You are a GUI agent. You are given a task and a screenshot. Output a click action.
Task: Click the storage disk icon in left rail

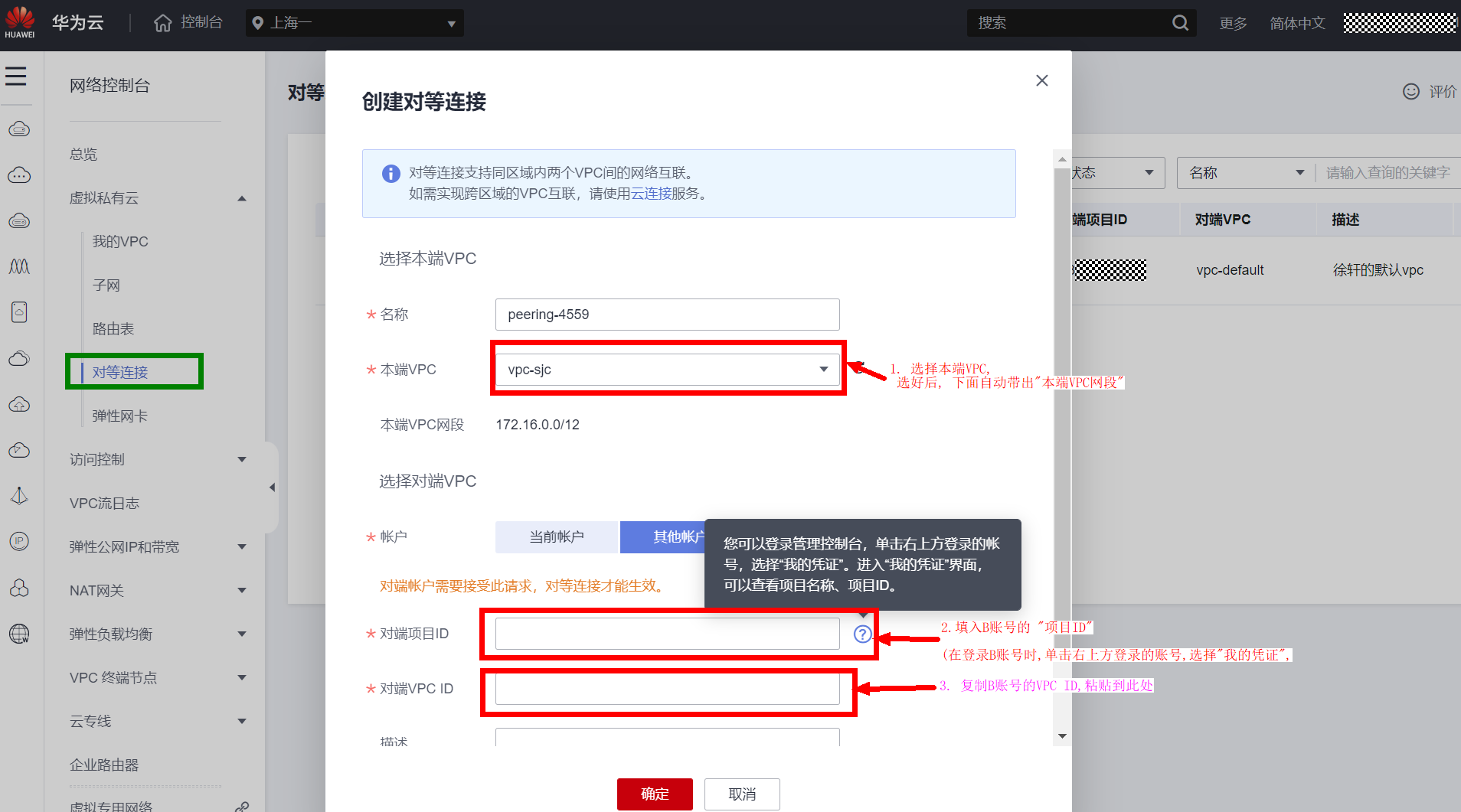(19, 311)
